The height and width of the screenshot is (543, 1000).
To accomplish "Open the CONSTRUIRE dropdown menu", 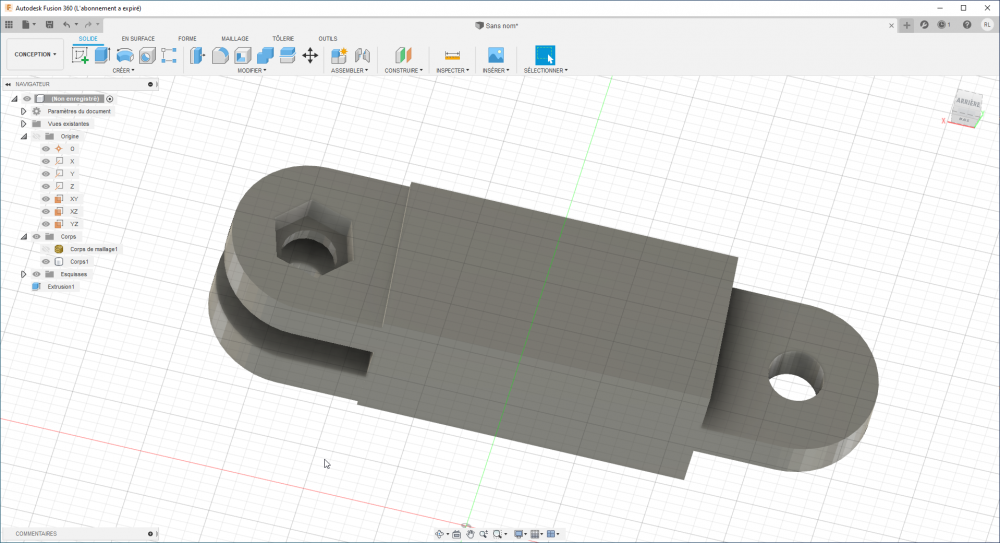I will (404, 70).
